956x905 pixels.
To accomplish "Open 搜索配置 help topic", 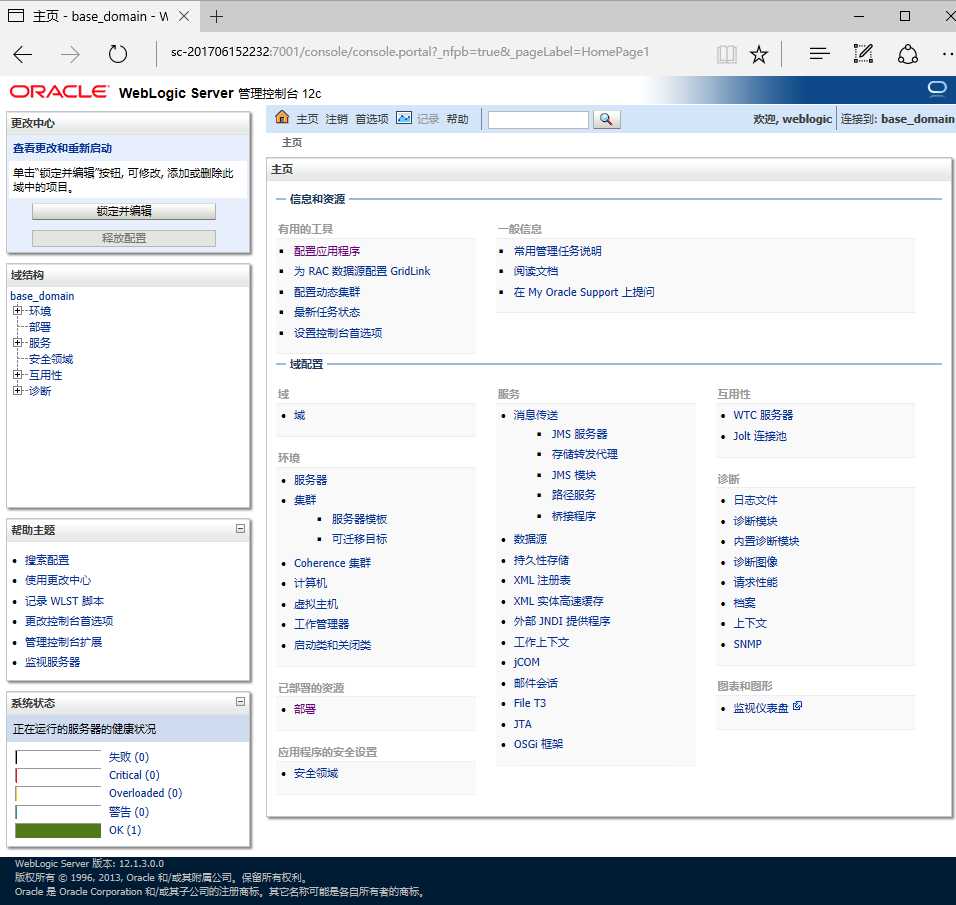I will click(x=47, y=560).
